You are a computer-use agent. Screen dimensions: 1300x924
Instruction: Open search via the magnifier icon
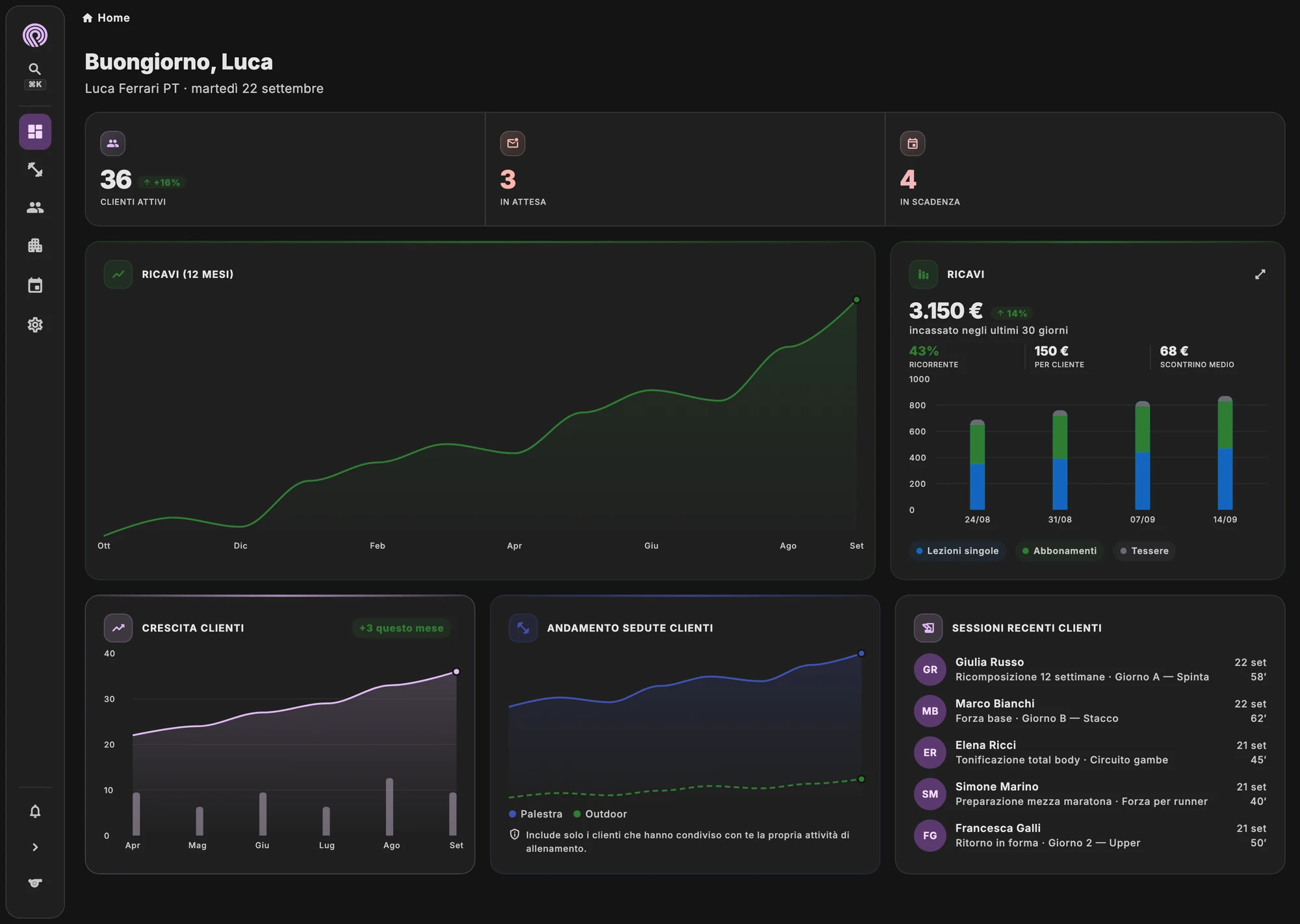pyautogui.click(x=35, y=69)
